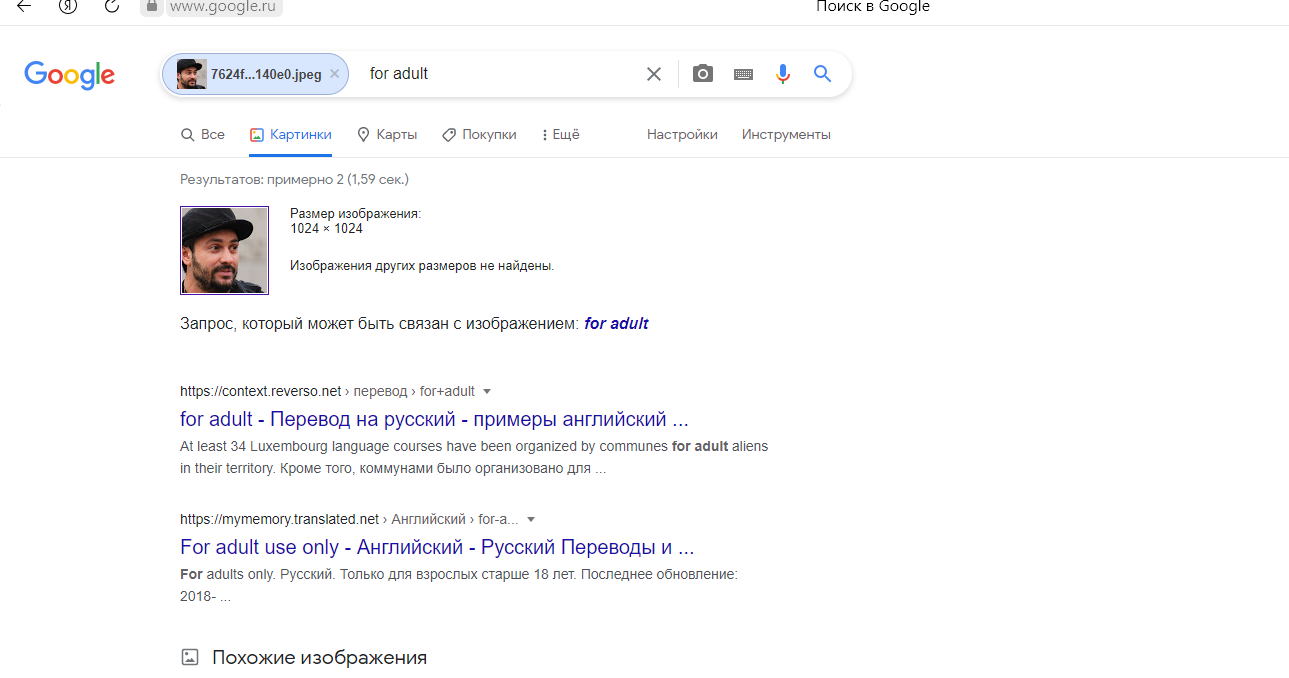The width and height of the screenshot is (1289, 678).
Task: Expand dropdown arrow next to context.reverso.net URL
Action: 487,392
